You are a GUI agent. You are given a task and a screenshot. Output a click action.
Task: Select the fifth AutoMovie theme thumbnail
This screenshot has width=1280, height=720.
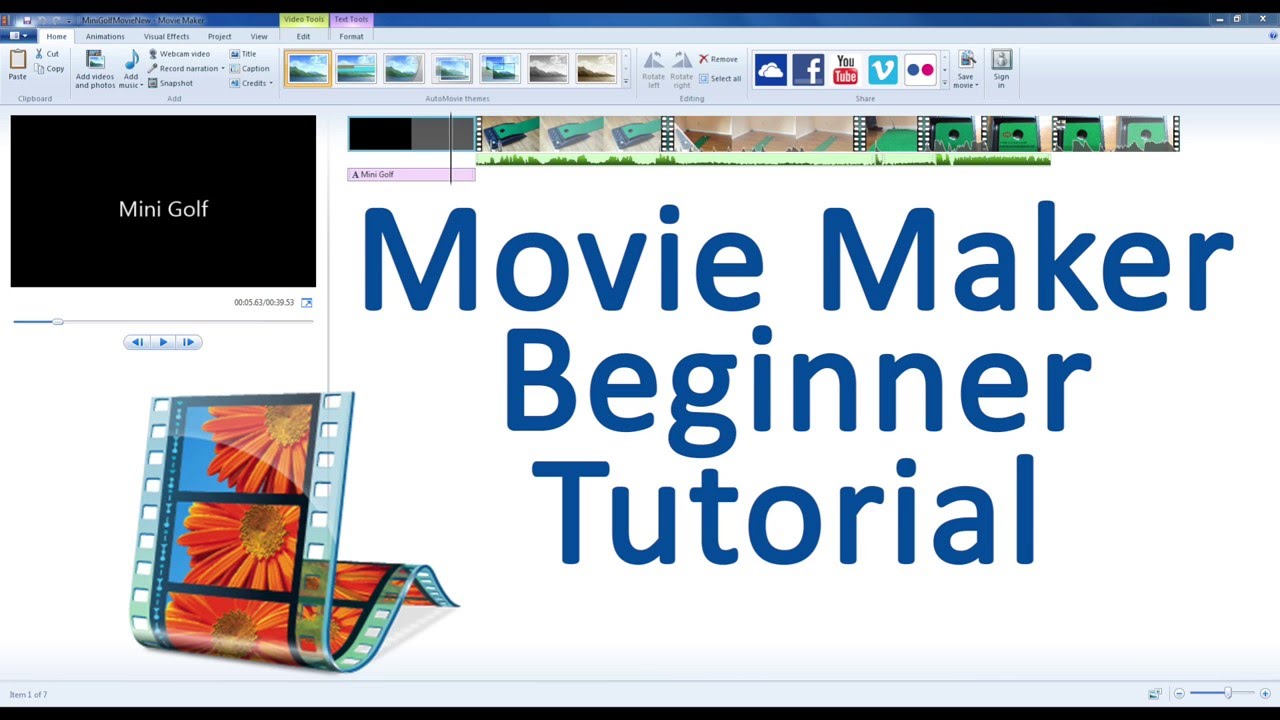point(500,68)
